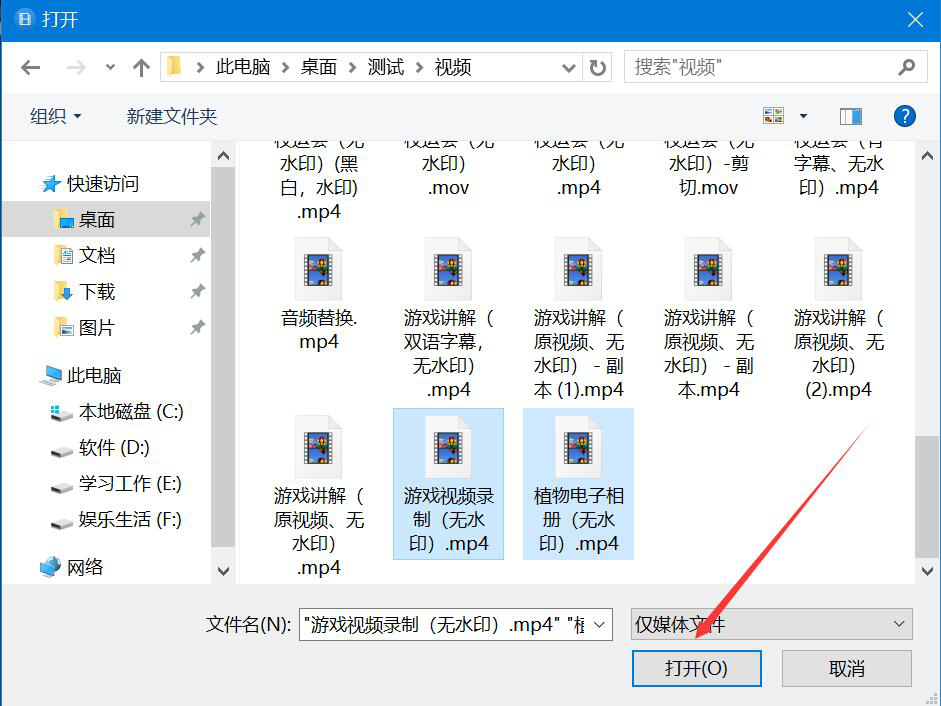Select the 音频替换.mp4 video file
Viewport: 941px width, 706px height.
318,294
